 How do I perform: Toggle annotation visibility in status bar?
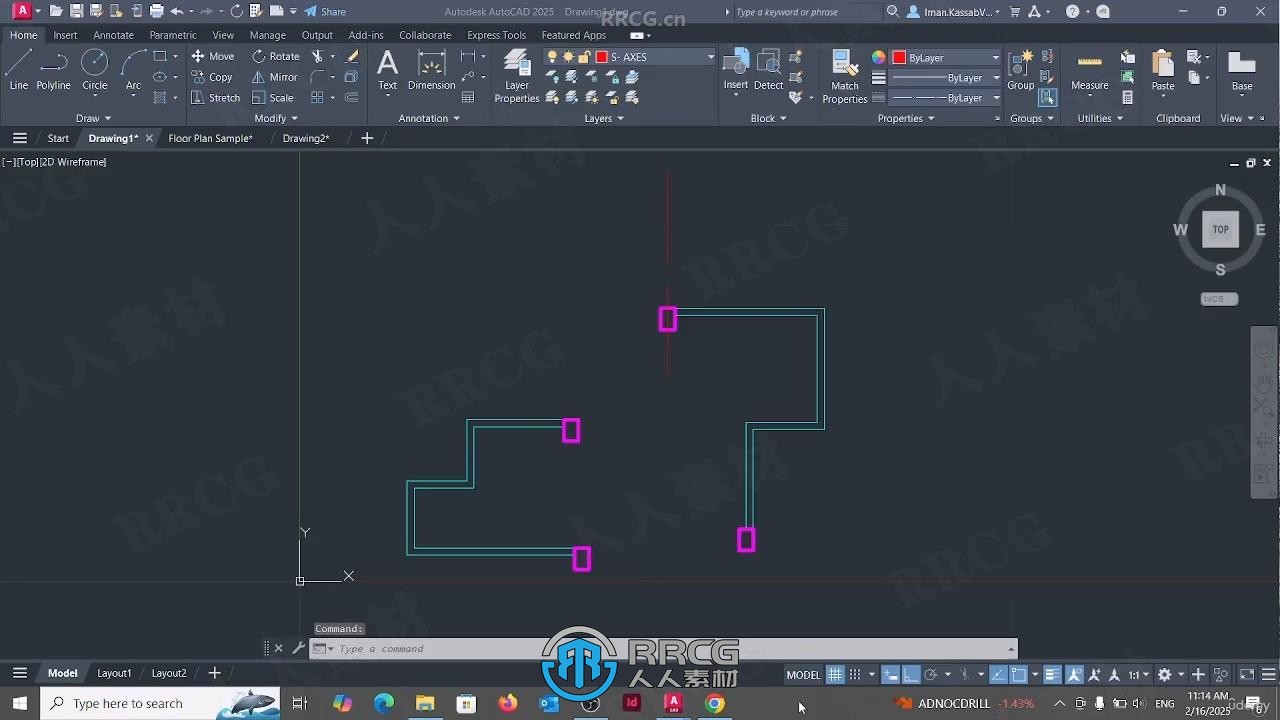tap(1073, 675)
